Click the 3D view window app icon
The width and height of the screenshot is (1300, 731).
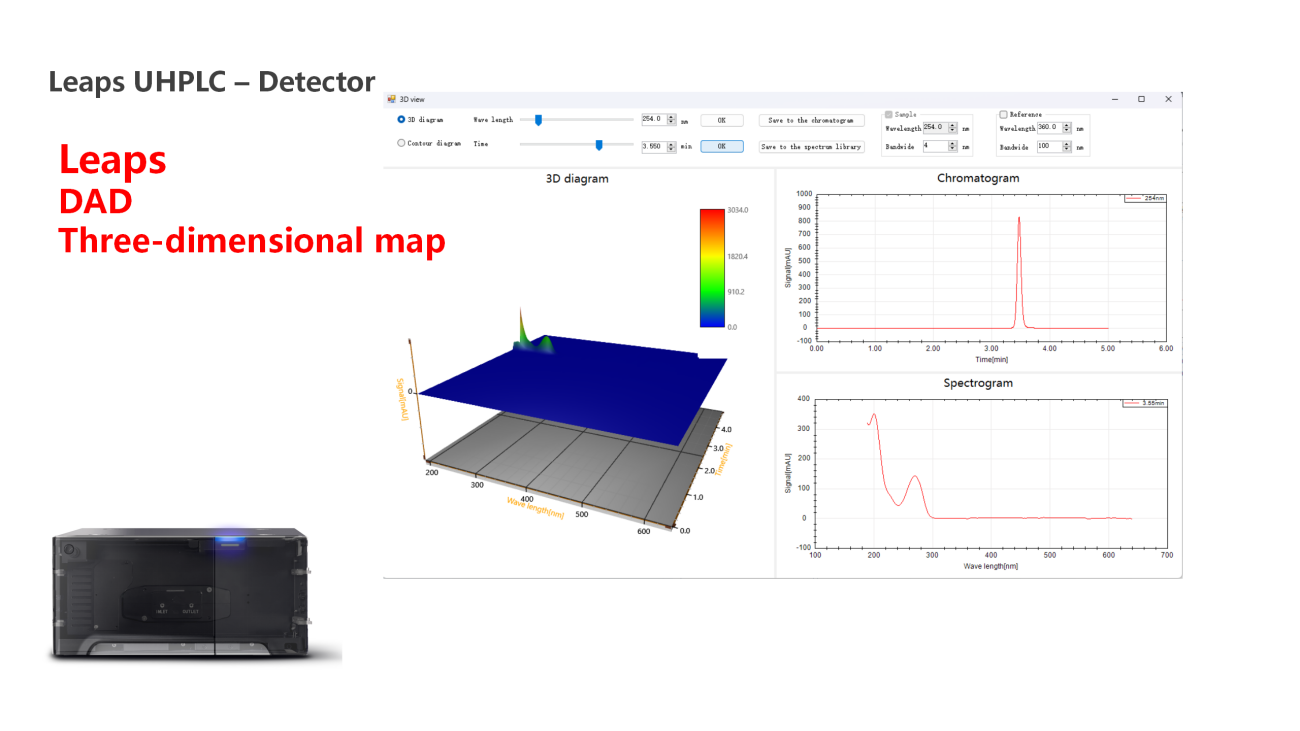click(391, 99)
